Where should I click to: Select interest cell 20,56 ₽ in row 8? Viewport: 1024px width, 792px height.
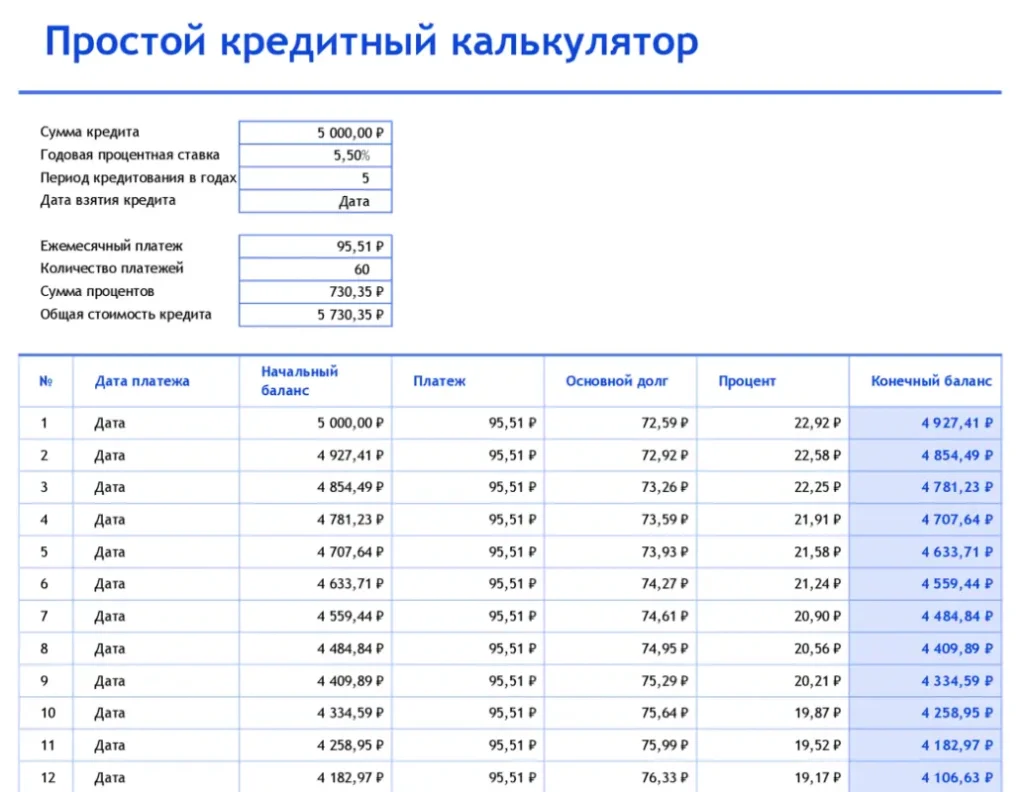click(773, 648)
